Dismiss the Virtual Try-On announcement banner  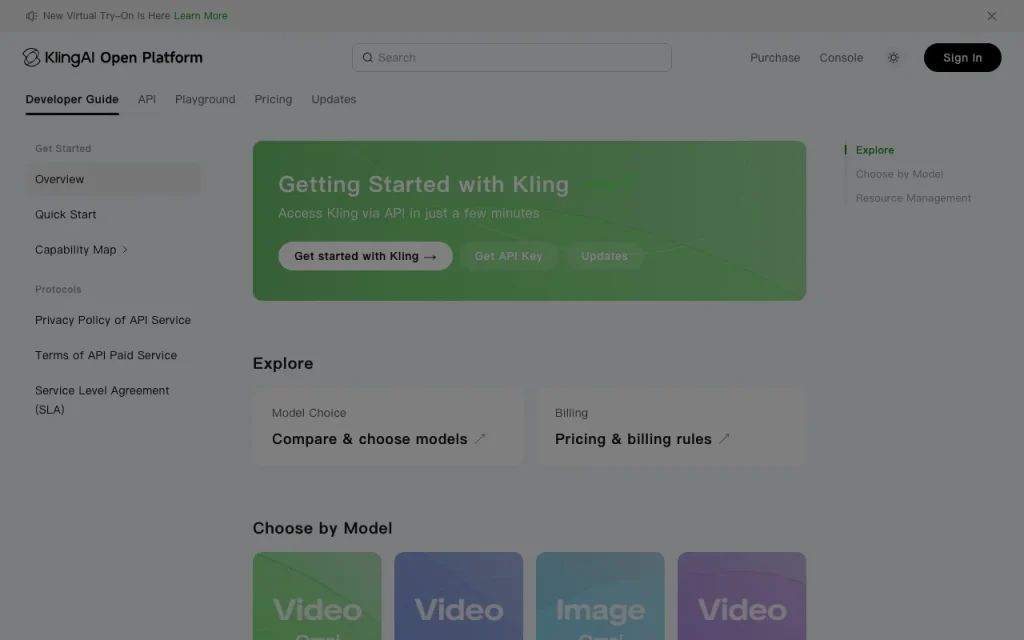[991, 16]
